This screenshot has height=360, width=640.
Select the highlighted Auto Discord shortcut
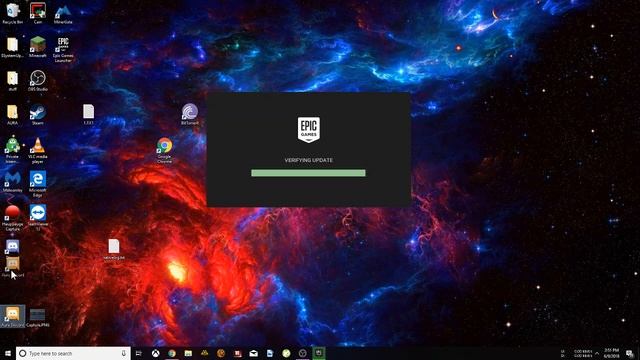click(x=12, y=316)
